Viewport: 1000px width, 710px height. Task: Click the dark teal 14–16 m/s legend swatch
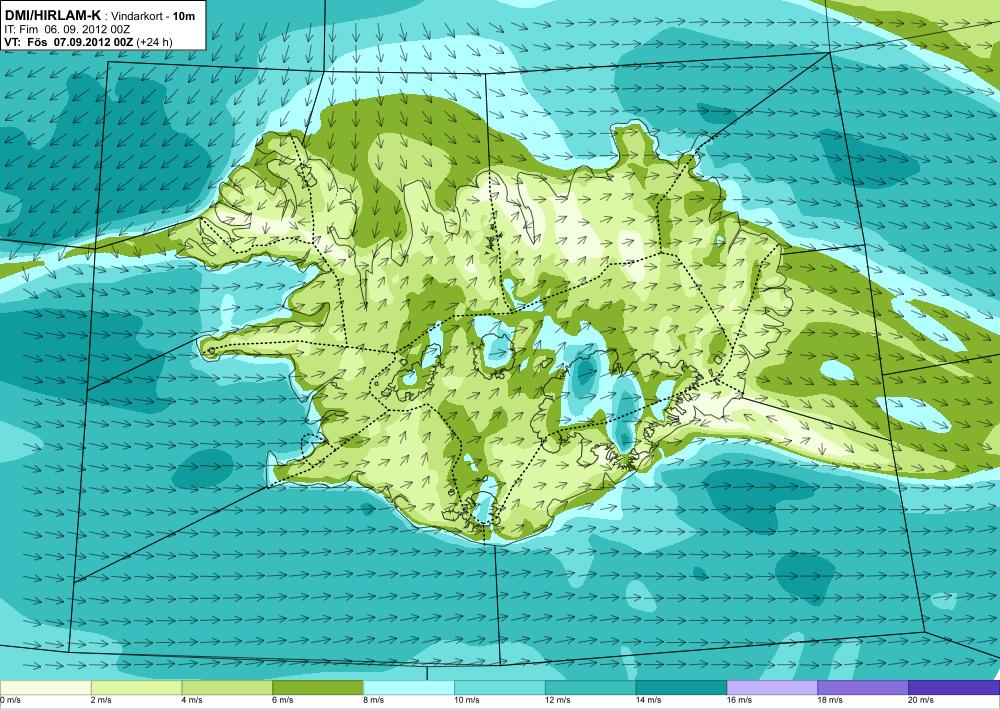pos(682,688)
